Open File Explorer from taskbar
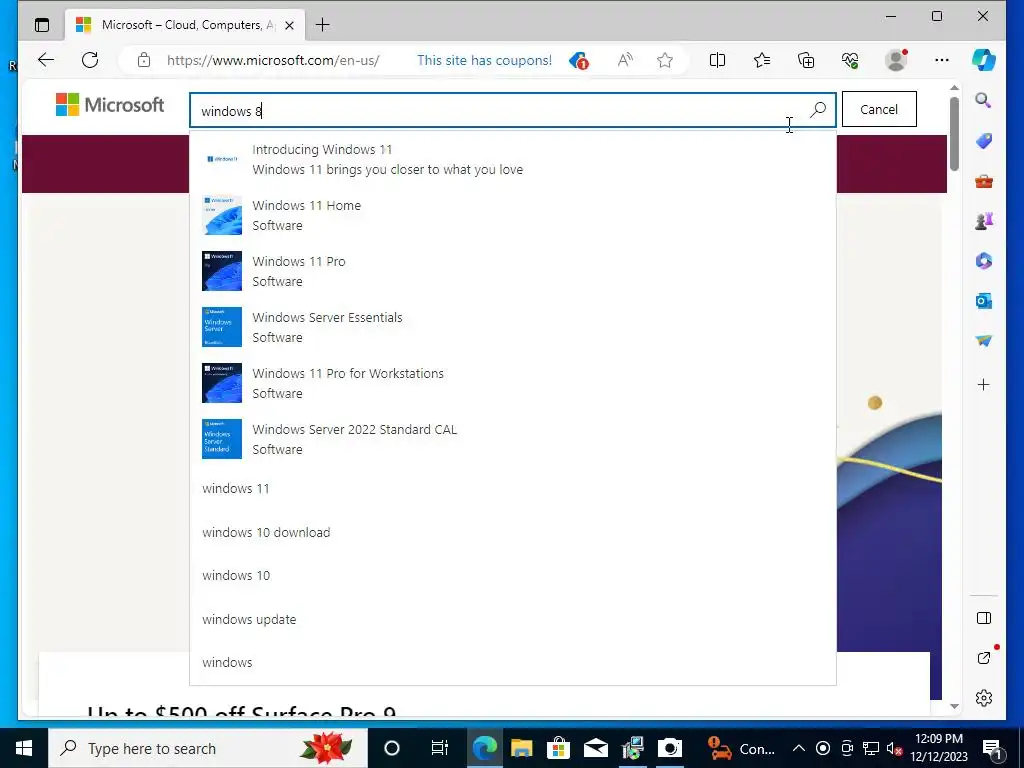 coord(521,748)
